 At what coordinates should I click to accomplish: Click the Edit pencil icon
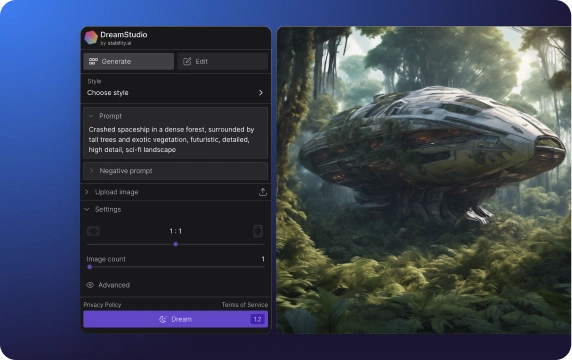(x=187, y=61)
